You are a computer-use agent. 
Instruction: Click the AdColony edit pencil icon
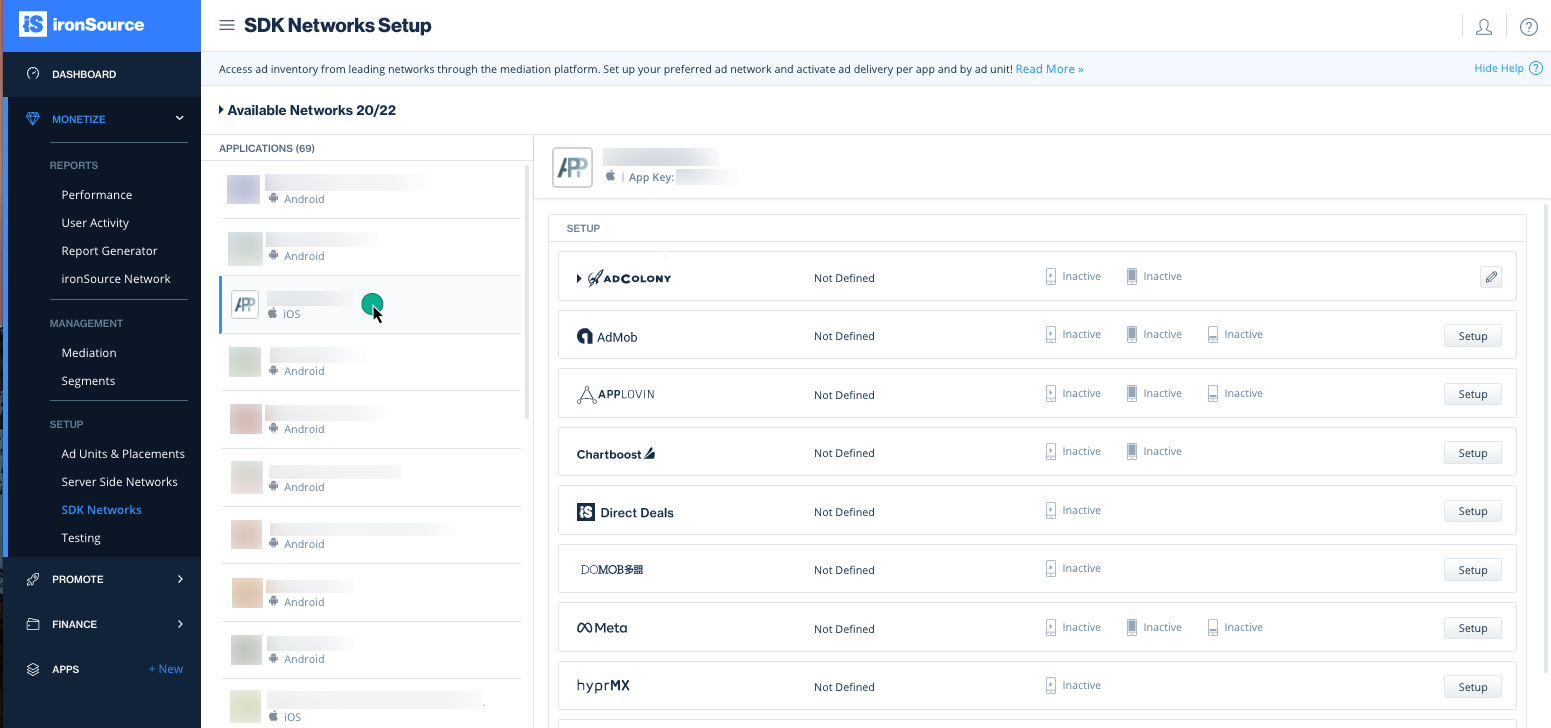(x=1491, y=278)
